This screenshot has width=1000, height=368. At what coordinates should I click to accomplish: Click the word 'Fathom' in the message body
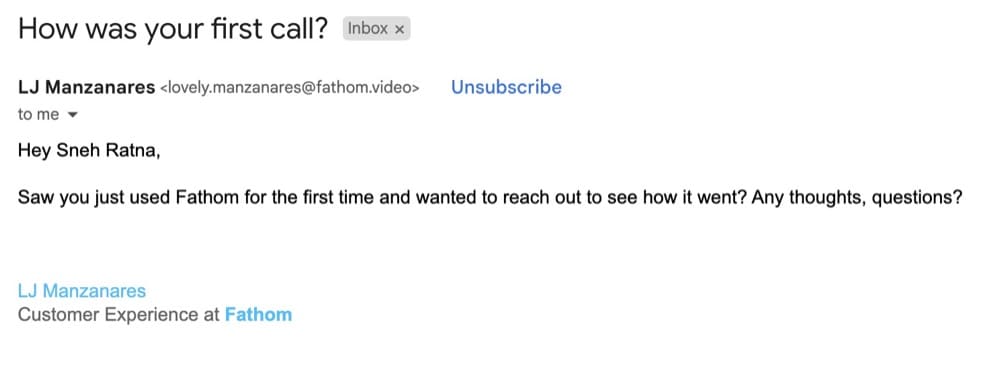pos(208,197)
